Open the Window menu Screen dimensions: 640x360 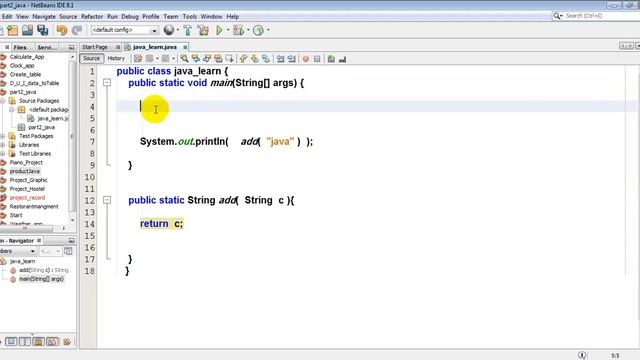coord(211,17)
